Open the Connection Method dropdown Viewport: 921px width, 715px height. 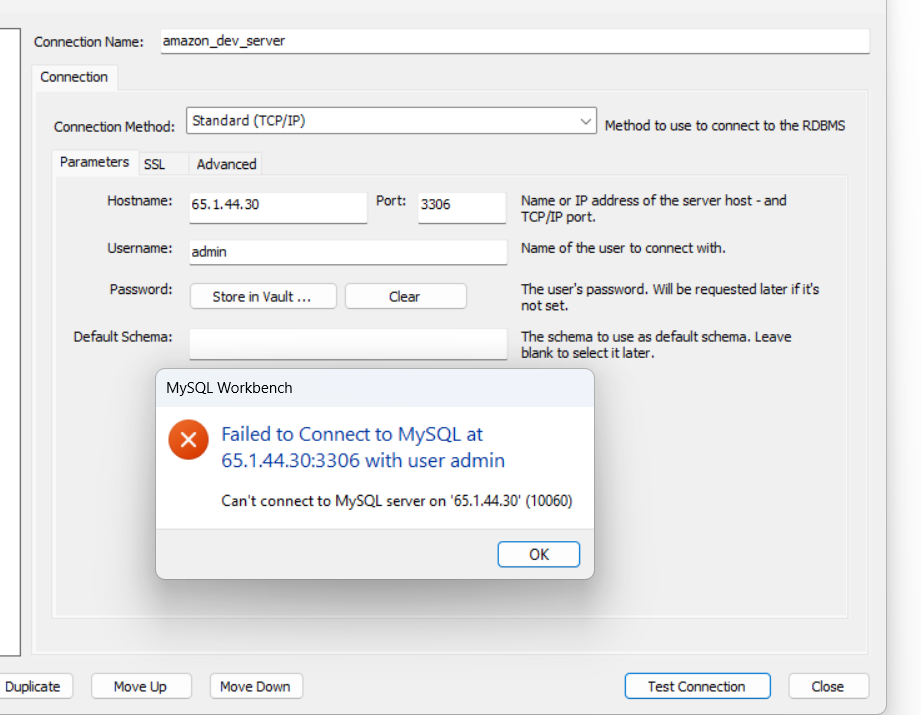391,121
